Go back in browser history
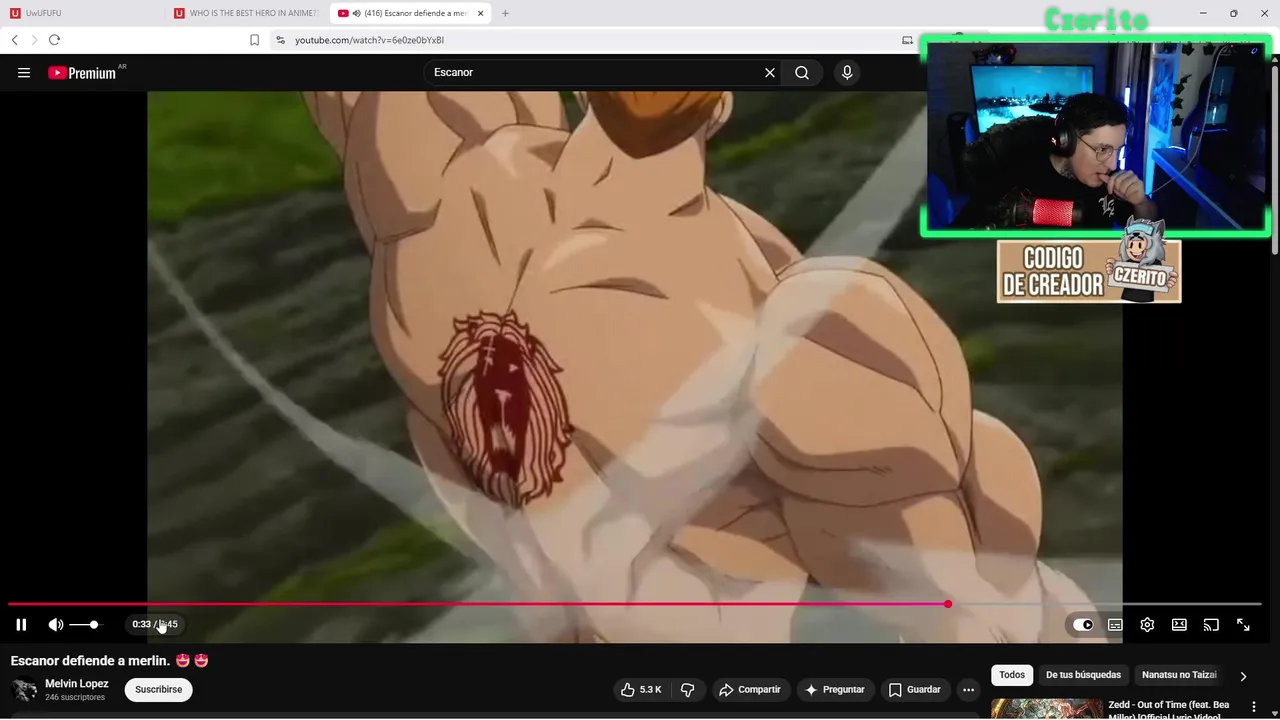This screenshot has width=1280, height=720. coord(15,40)
